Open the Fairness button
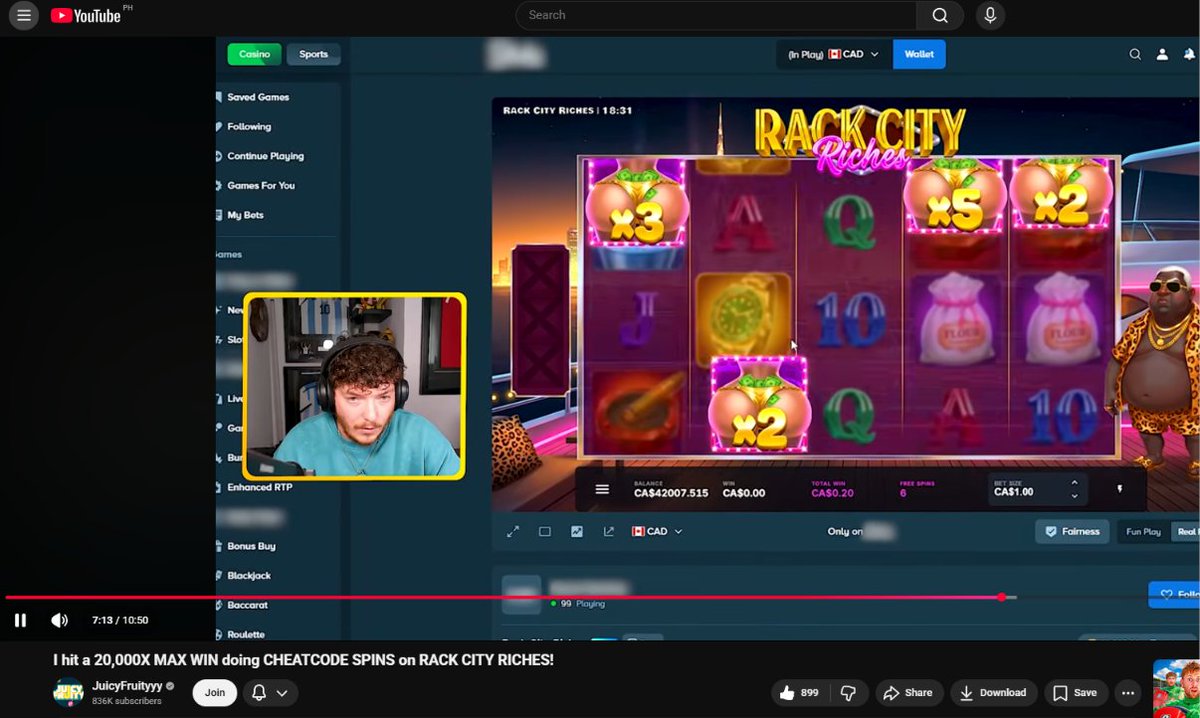The height and width of the screenshot is (718, 1200). pyautogui.click(x=1072, y=532)
